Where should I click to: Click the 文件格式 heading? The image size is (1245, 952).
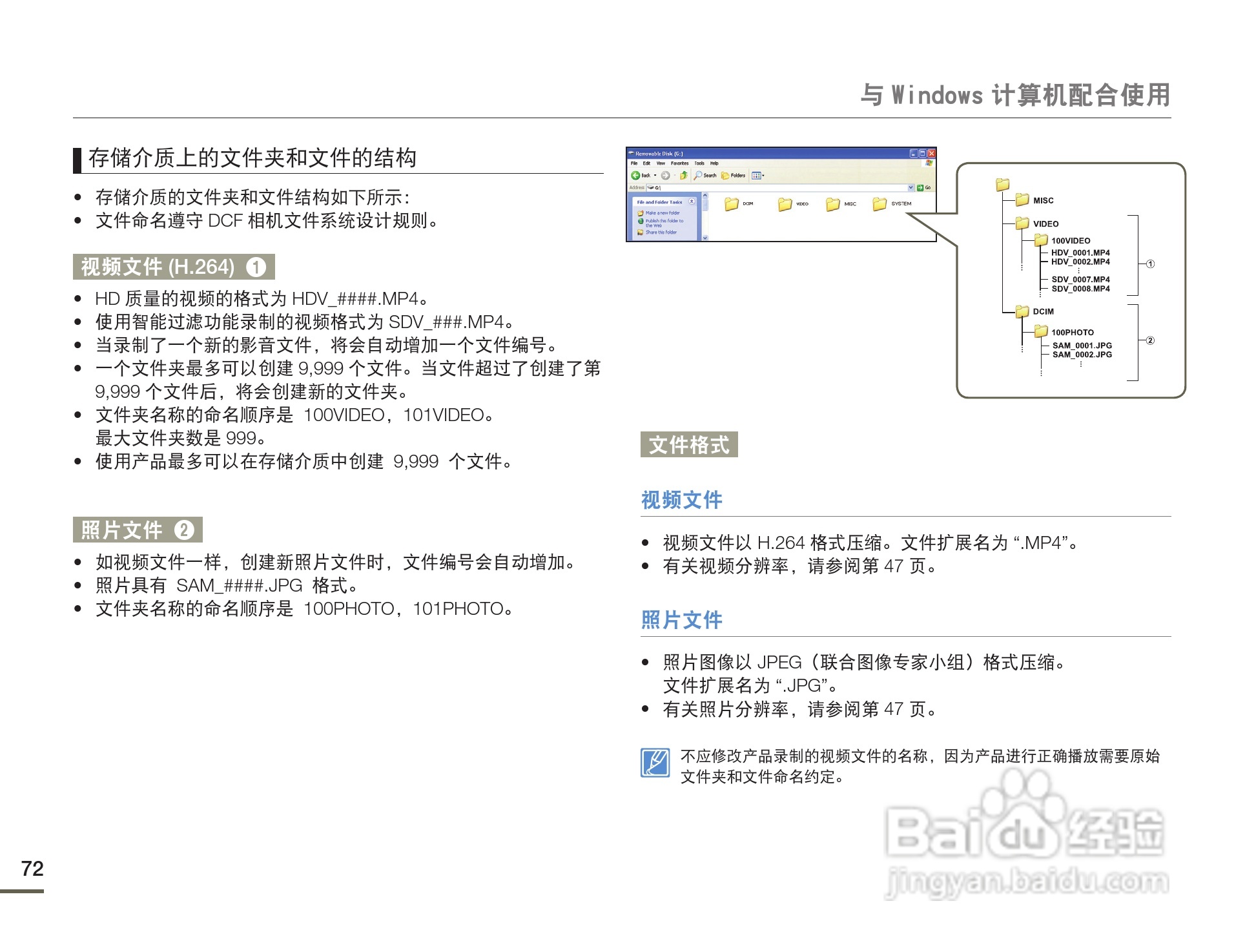(x=689, y=444)
